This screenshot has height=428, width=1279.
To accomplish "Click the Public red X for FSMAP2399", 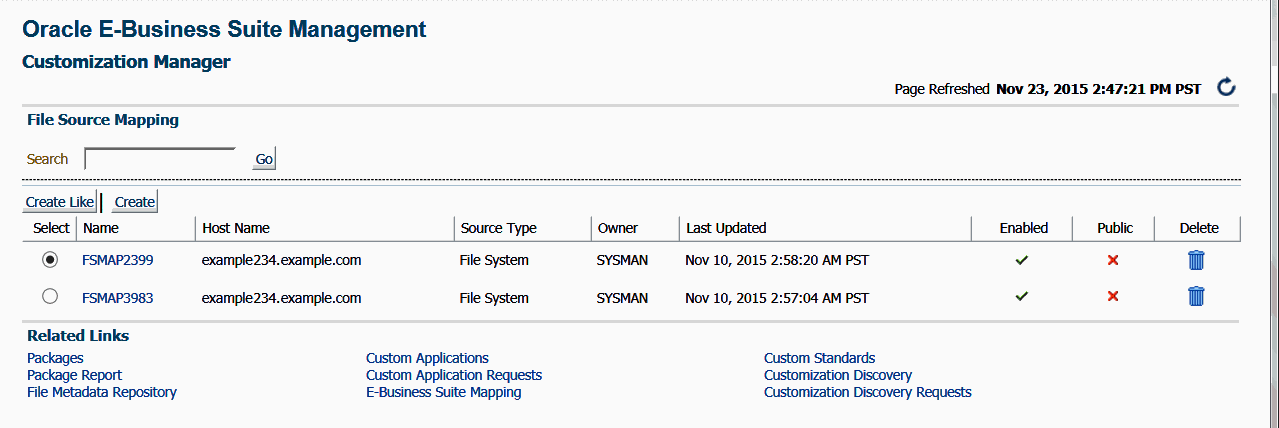I will click(1113, 260).
